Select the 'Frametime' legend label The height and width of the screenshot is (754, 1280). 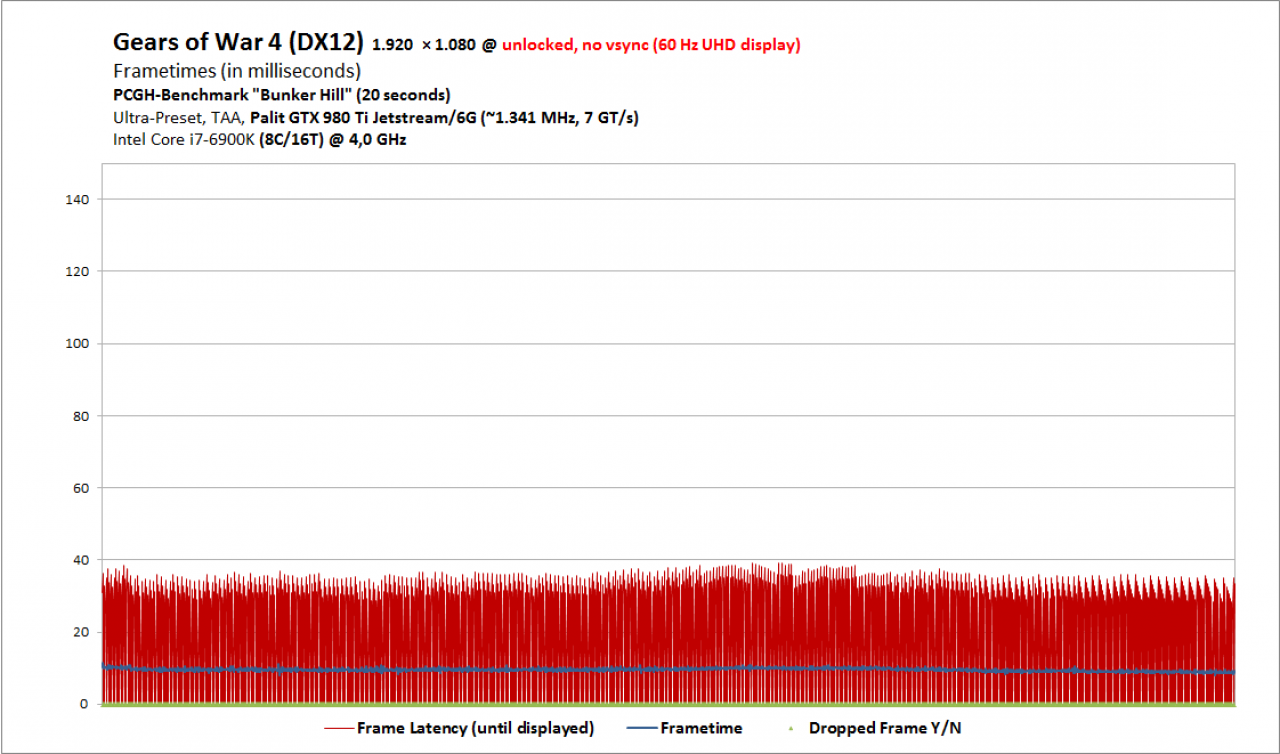pyautogui.click(x=701, y=729)
